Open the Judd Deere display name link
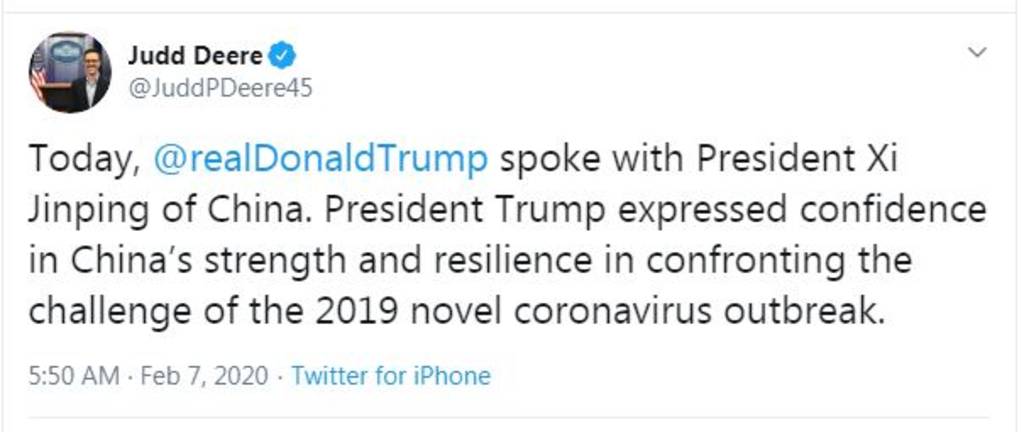Screen dimensions: 1024x432 [195, 55]
